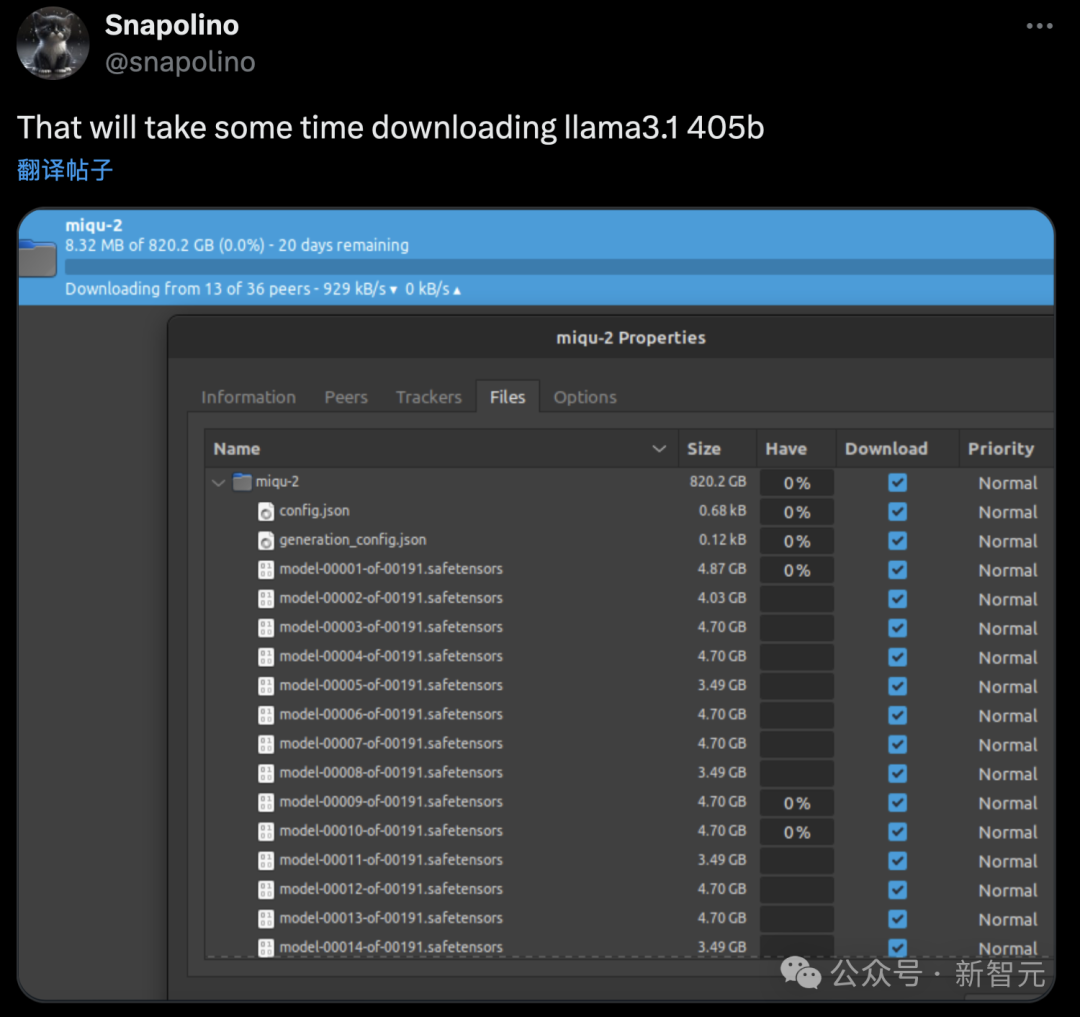The image size is (1080, 1017).
Task: Open the Snapolino display name link
Action: (172, 25)
